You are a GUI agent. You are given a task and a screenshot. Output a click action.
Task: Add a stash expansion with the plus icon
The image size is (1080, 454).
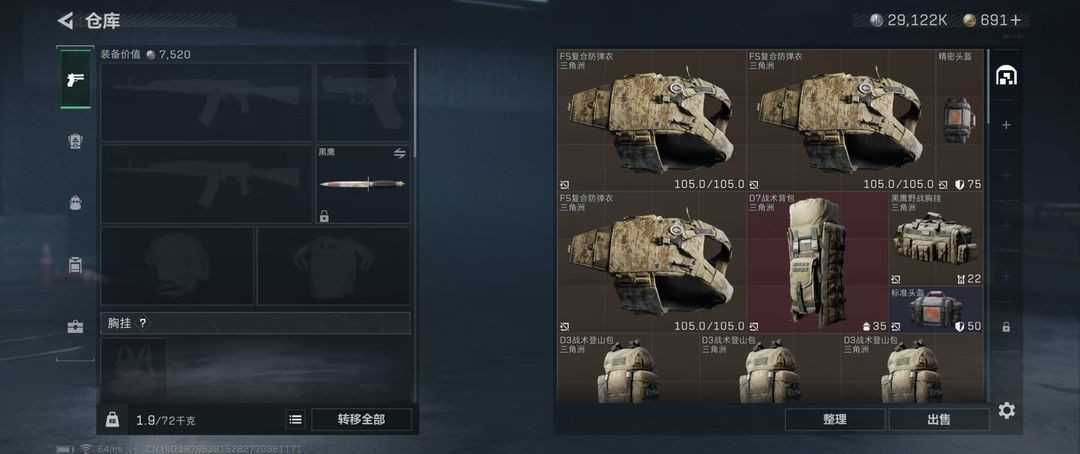(x=1006, y=125)
